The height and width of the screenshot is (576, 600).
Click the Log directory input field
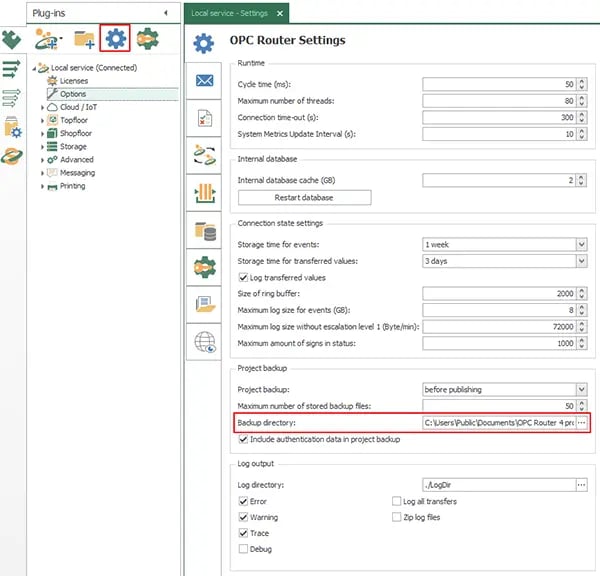pos(497,485)
